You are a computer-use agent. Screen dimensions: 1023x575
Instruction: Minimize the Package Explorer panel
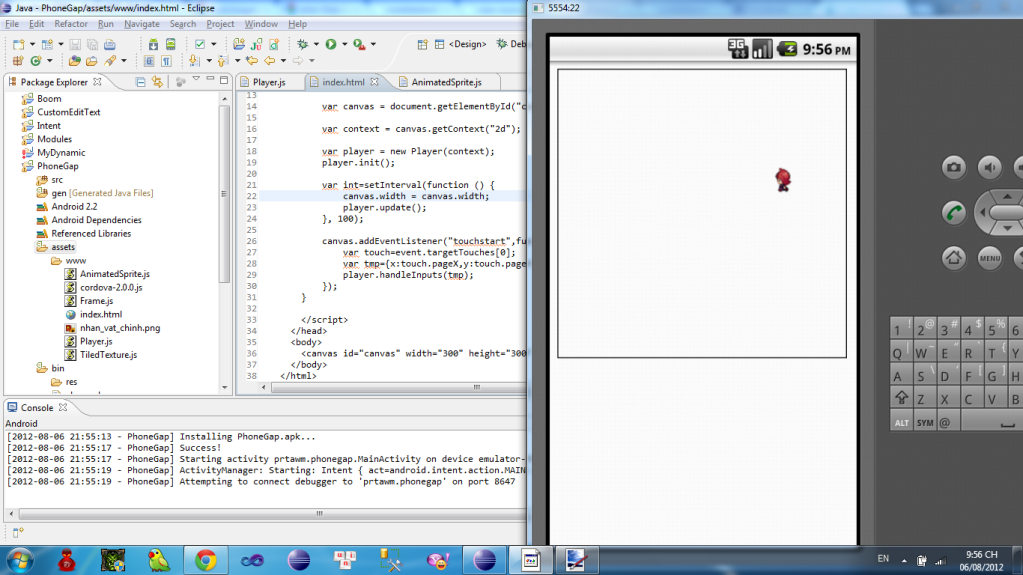[x=210, y=80]
